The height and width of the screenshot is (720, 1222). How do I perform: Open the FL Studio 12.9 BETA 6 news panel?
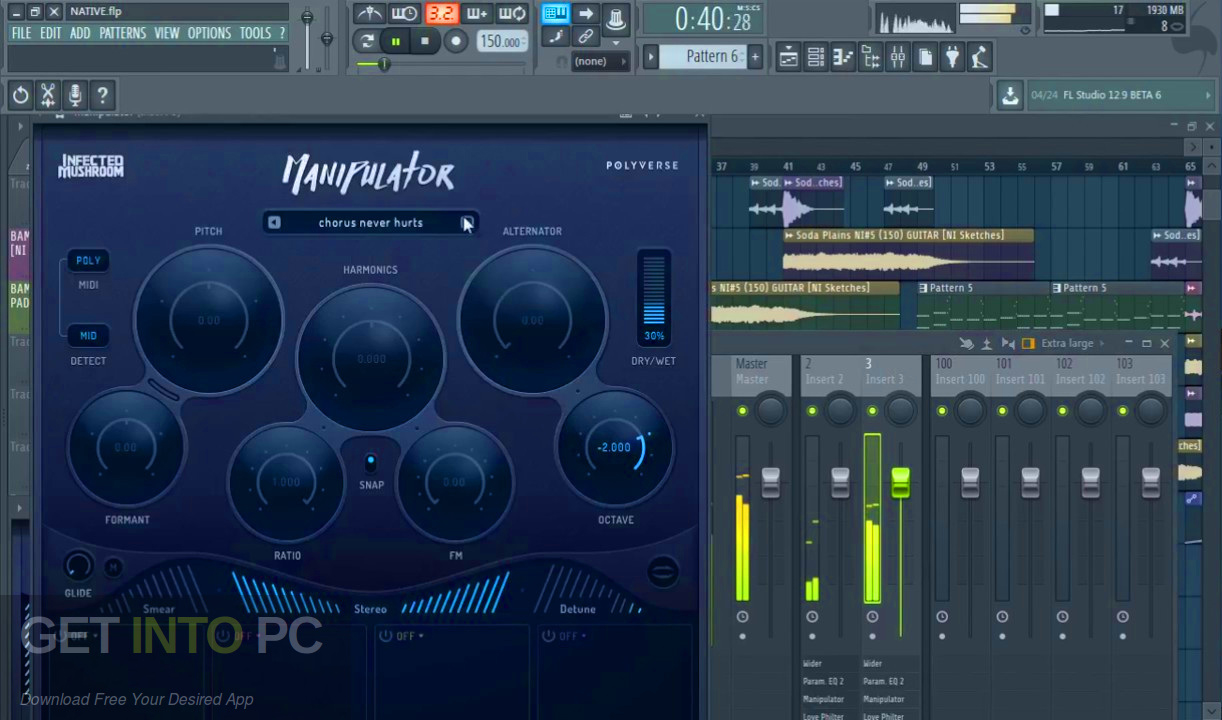click(x=1119, y=96)
